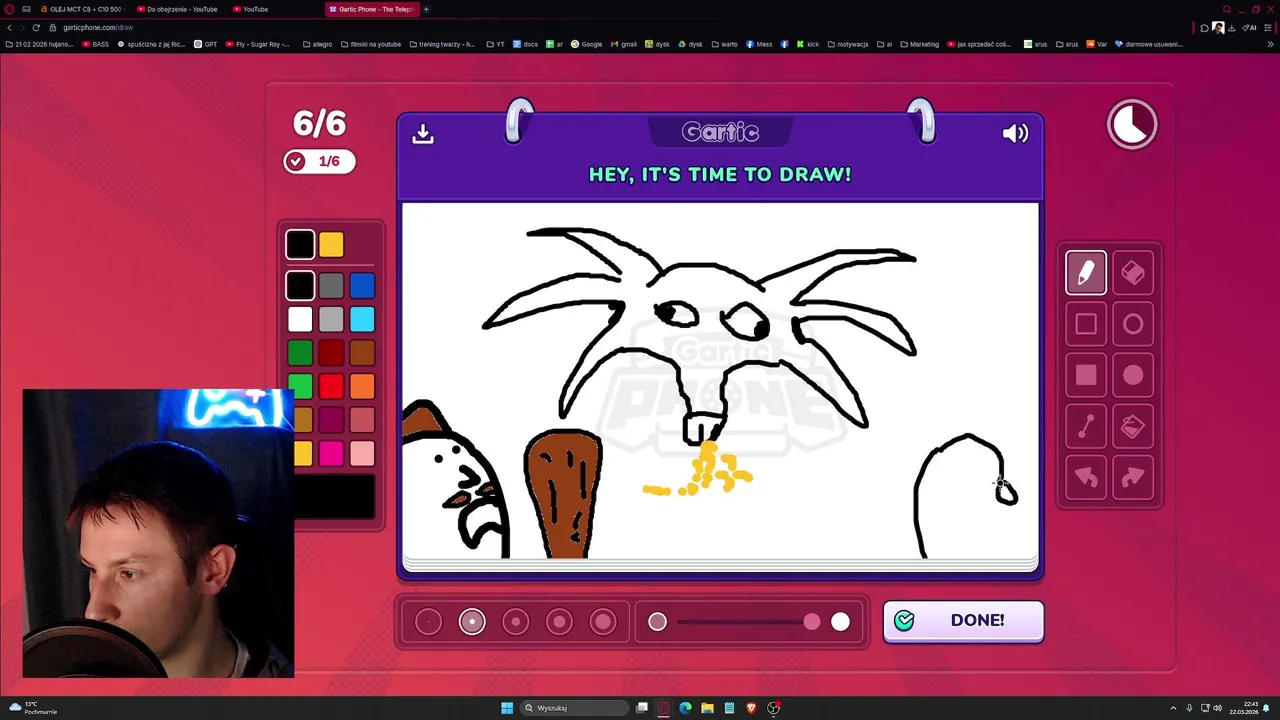Screen dimensions: 1280x720
Task: Pick the recent yellow swatch above the divider
Action: 331,244
